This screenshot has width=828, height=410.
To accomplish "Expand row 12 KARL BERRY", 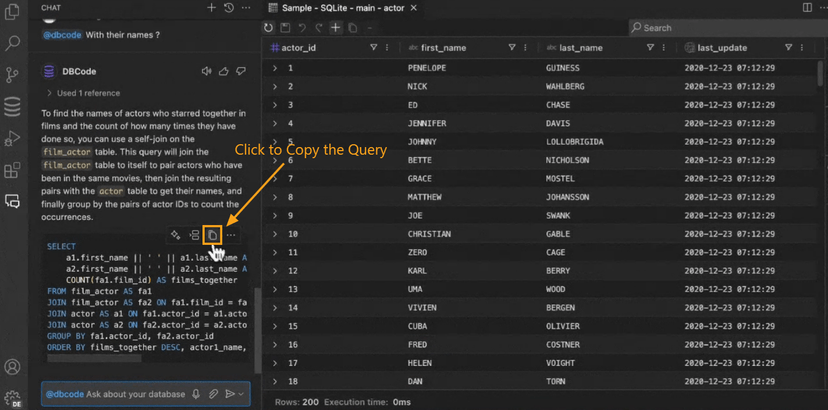I will pos(275,271).
